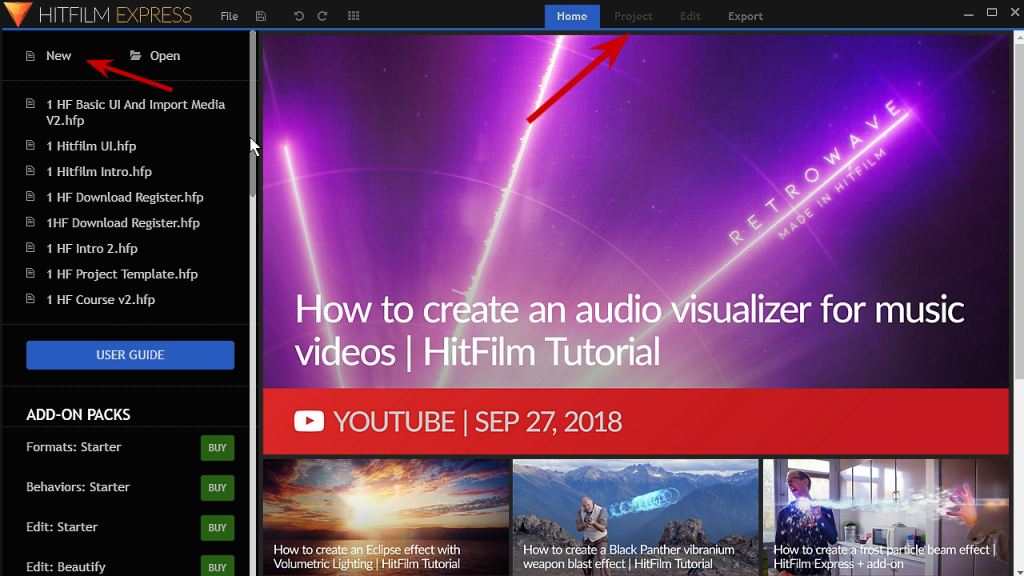
Task: Click the Open folder icon
Action: [135, 56]
